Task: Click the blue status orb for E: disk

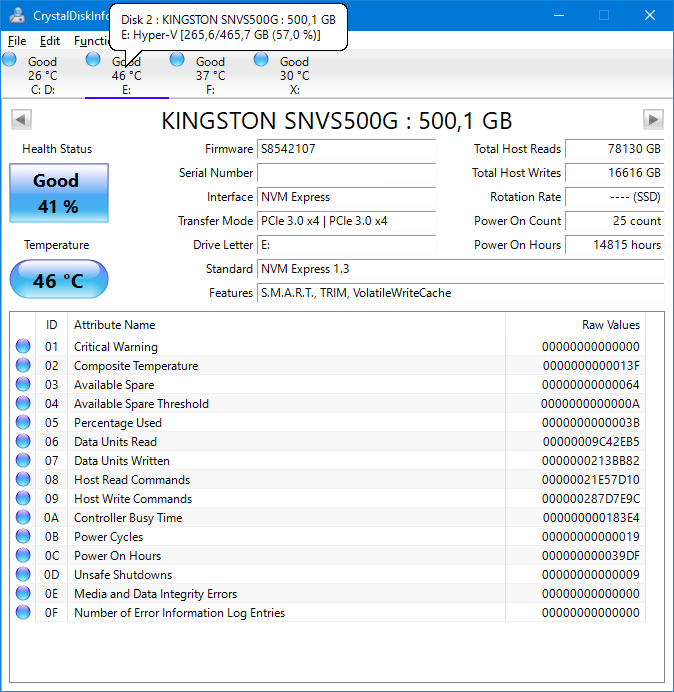Action: pos(93,59)
